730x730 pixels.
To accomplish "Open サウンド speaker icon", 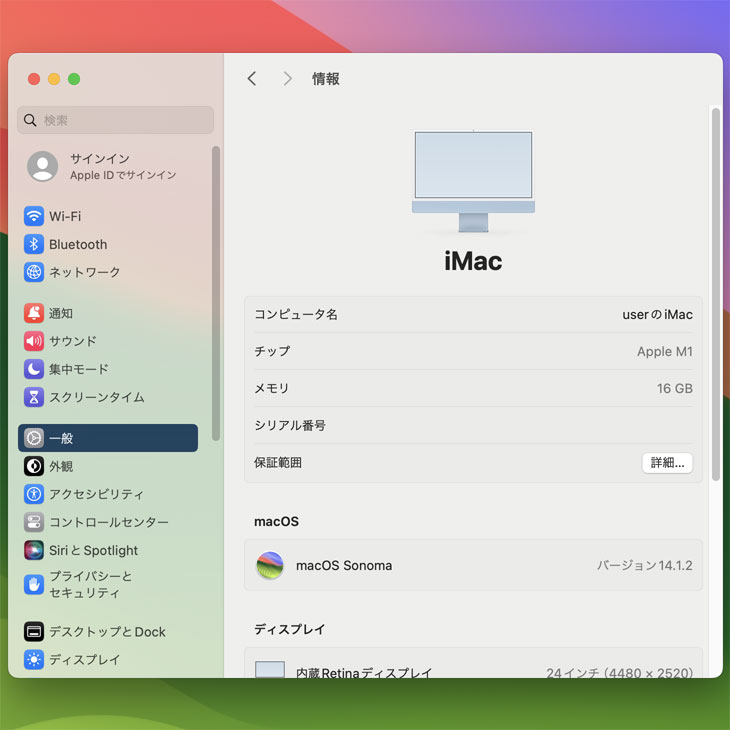I will pyautogui.click(x=34, y=341).
